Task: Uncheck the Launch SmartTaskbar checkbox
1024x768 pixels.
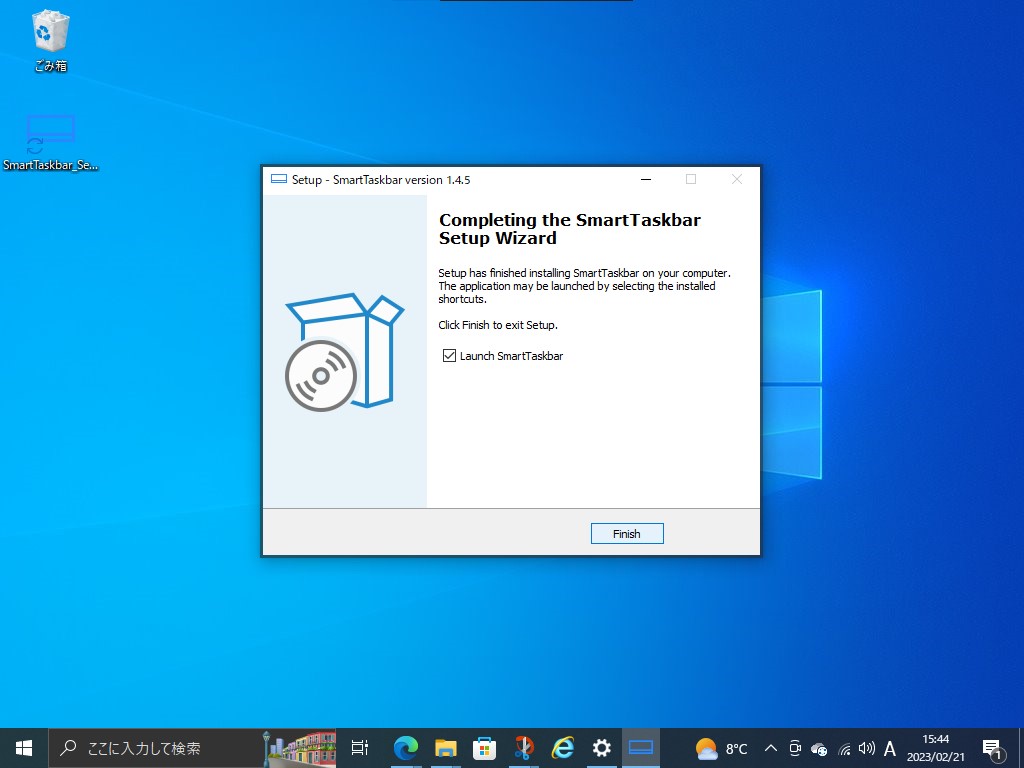Action: point(449,355)
